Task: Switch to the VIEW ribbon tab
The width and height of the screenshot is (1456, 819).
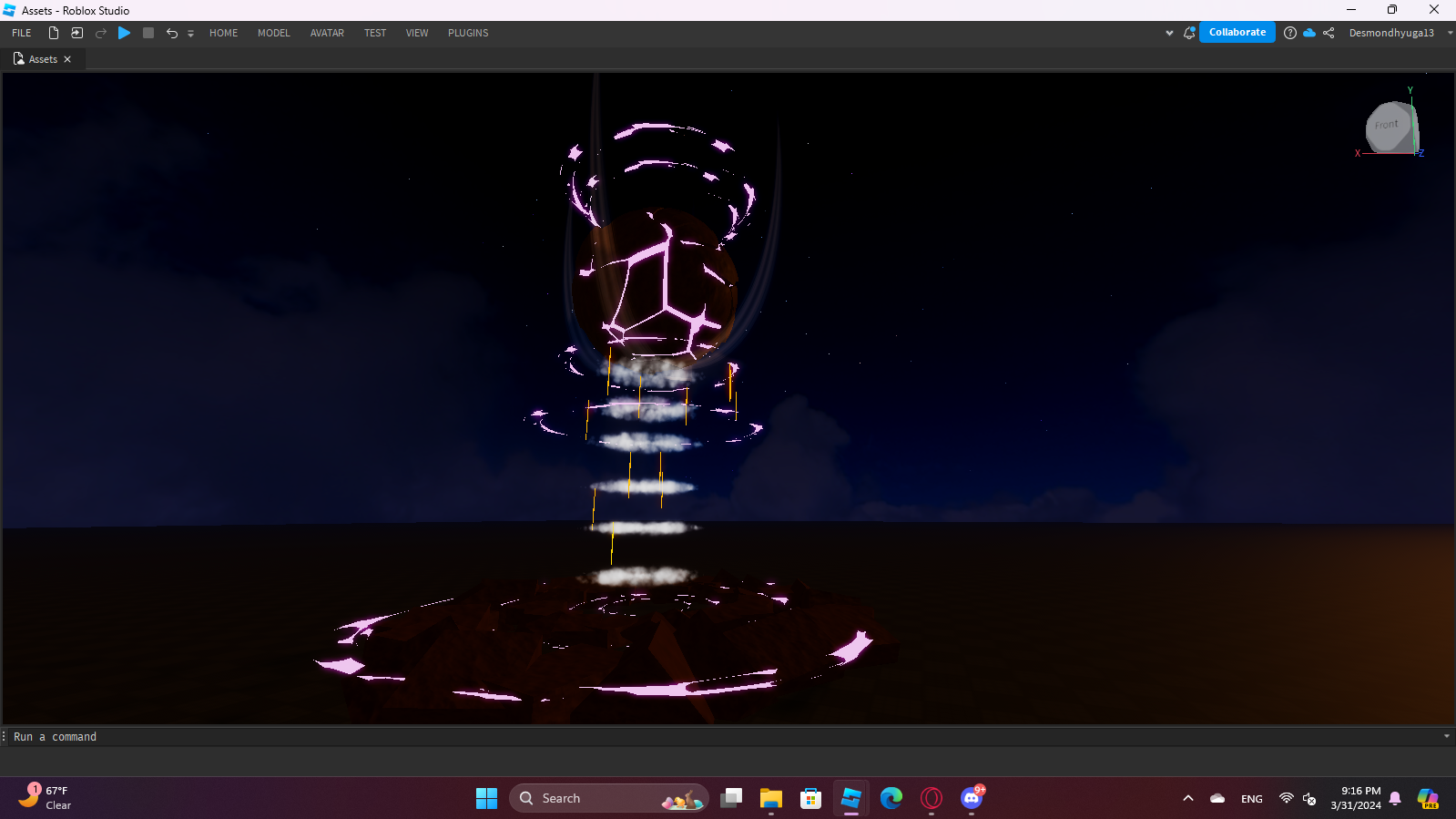Action: click(x=417, y=33)
